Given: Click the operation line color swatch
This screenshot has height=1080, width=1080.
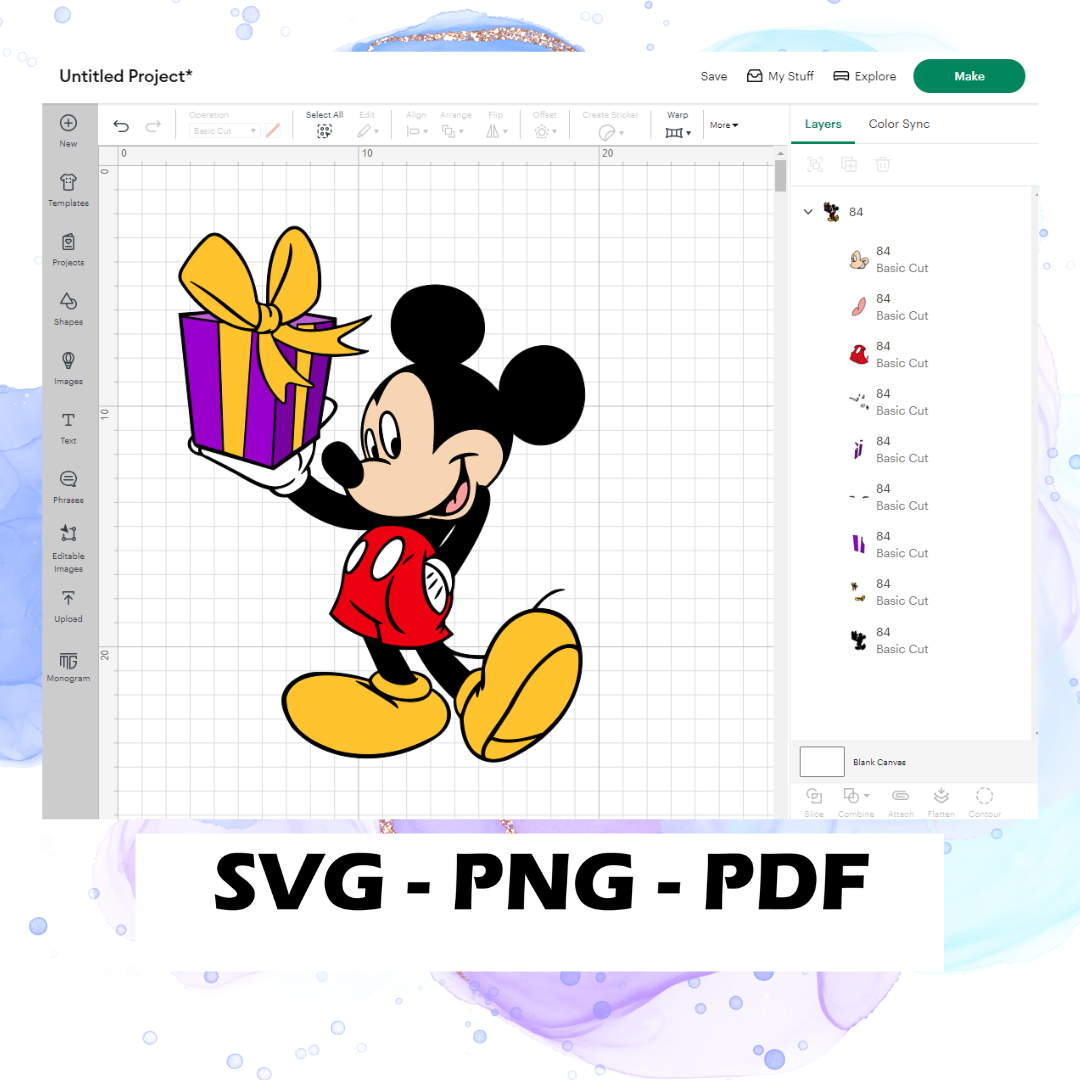Looking at the screenshot, I should tap(273, 131).
